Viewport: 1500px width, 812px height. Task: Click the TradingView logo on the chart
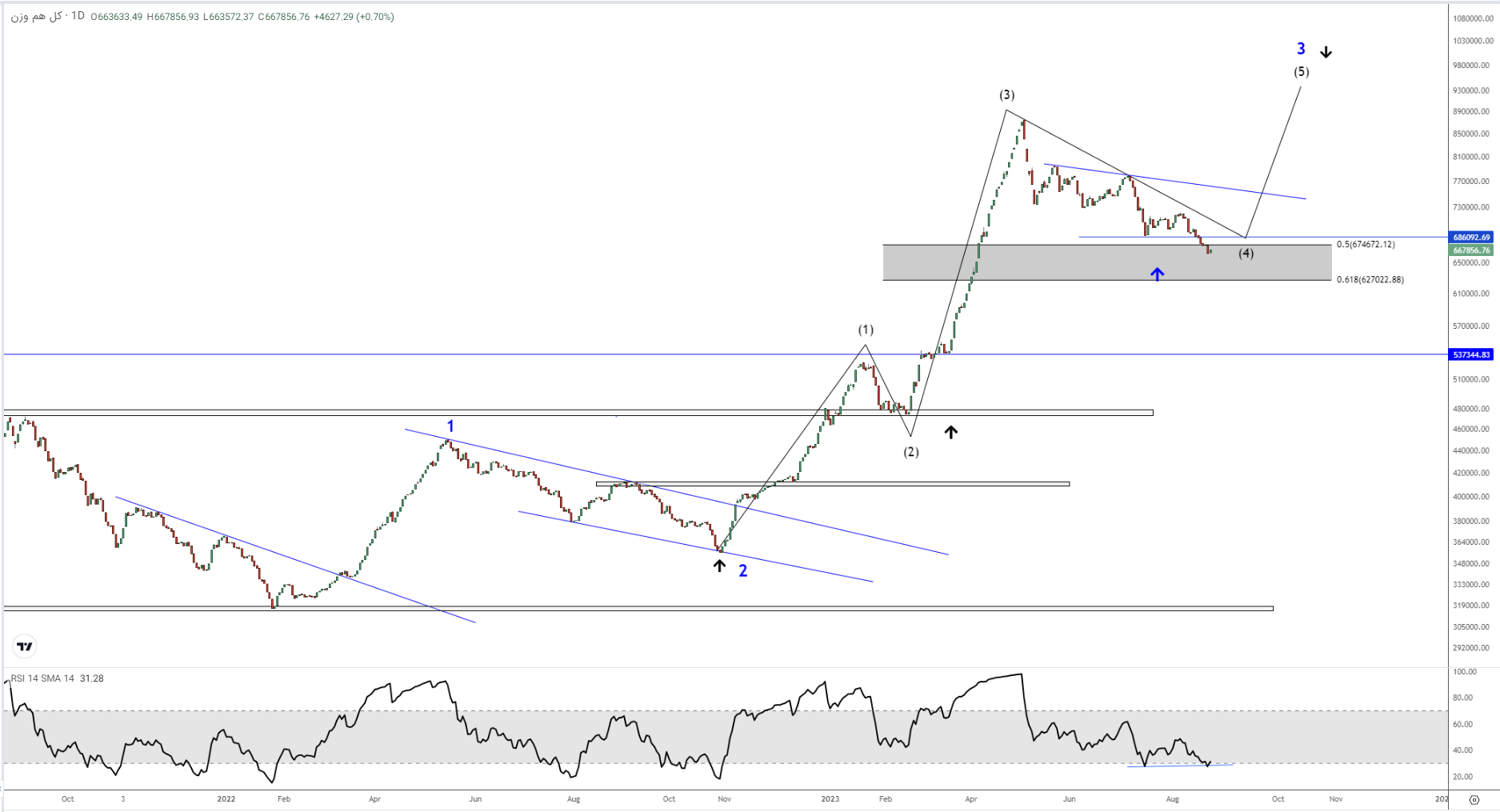click(25, 646)
